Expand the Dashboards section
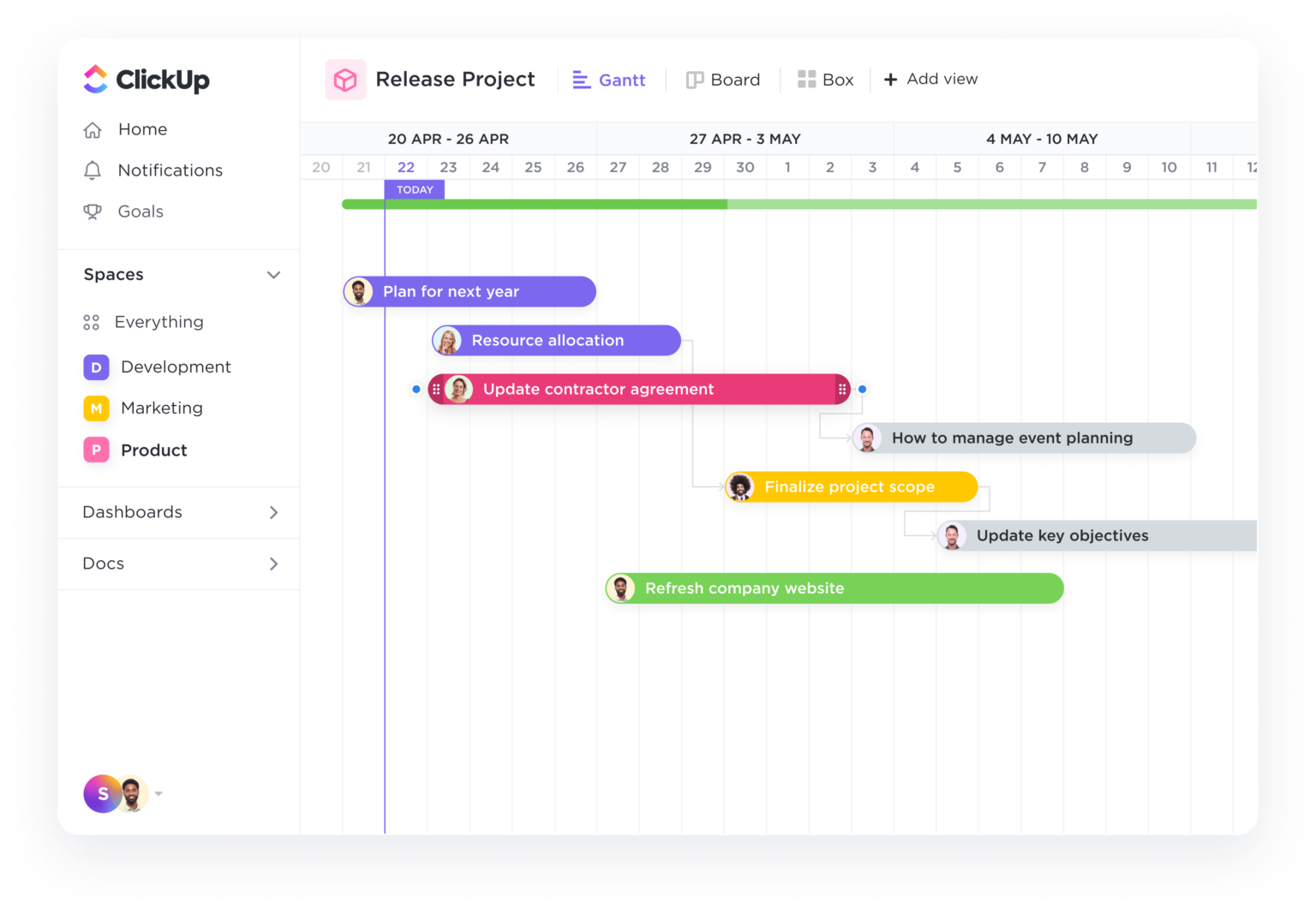This screenshot has height=912, width=1316. point(273,512)
